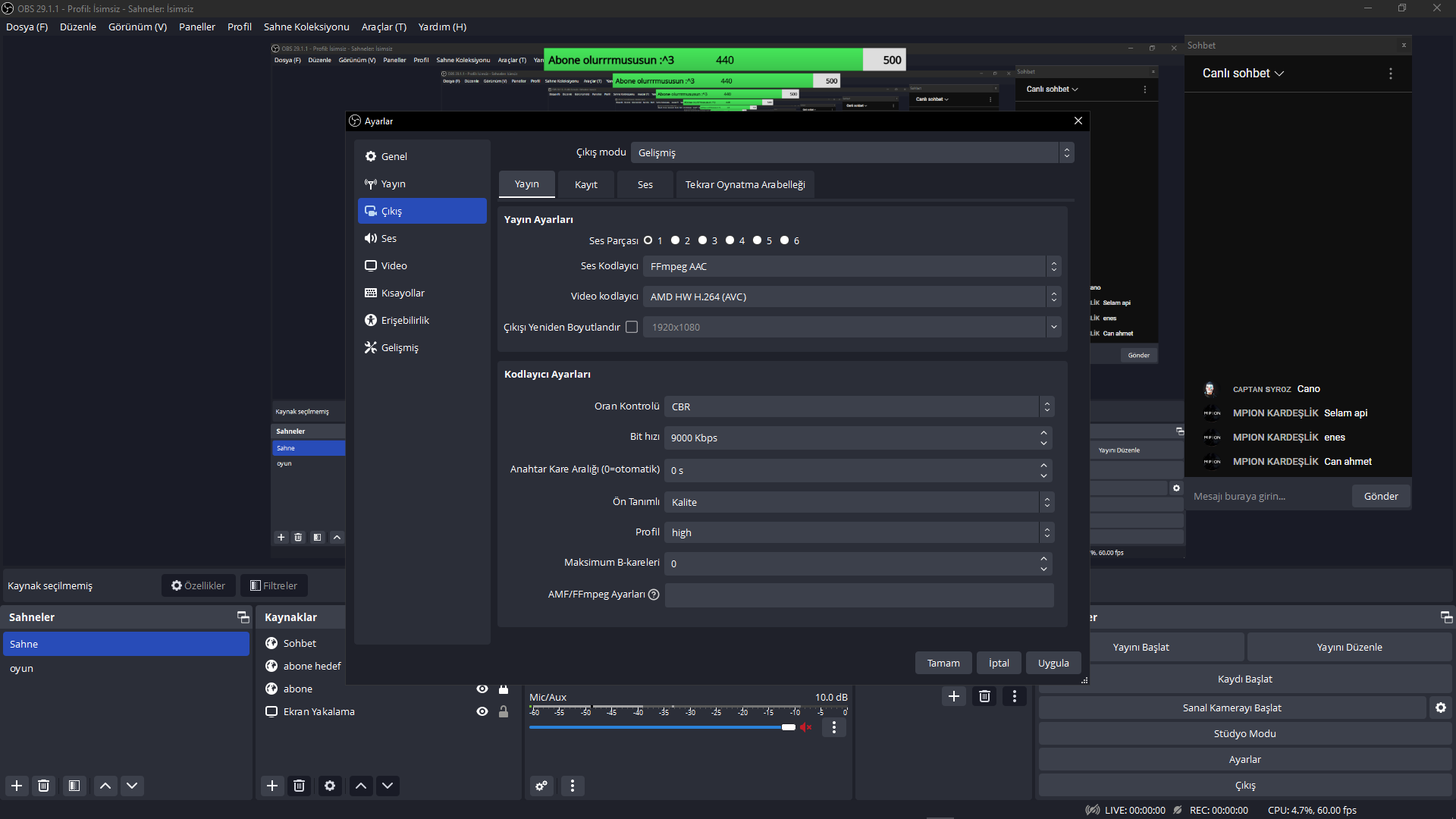Viewport: 1456px width, 819px height.
Task: Enable Çıkışı Yeniden Boyutlandır checkbox
Action: pyautogui.click(x=632, y=327)
